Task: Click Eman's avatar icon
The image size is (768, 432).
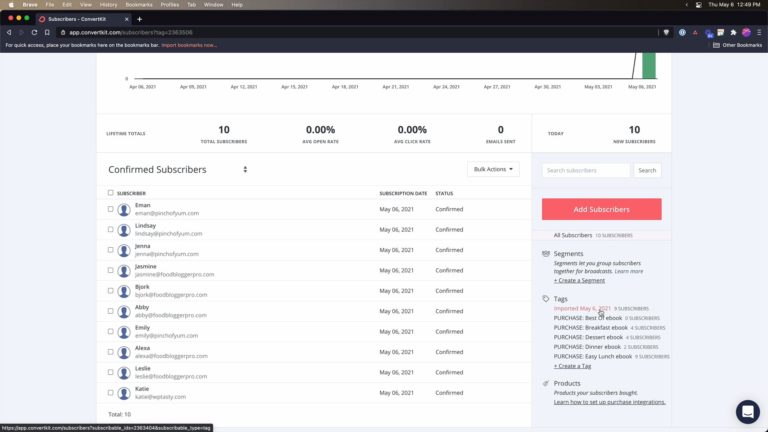Action: pos(124,210)
